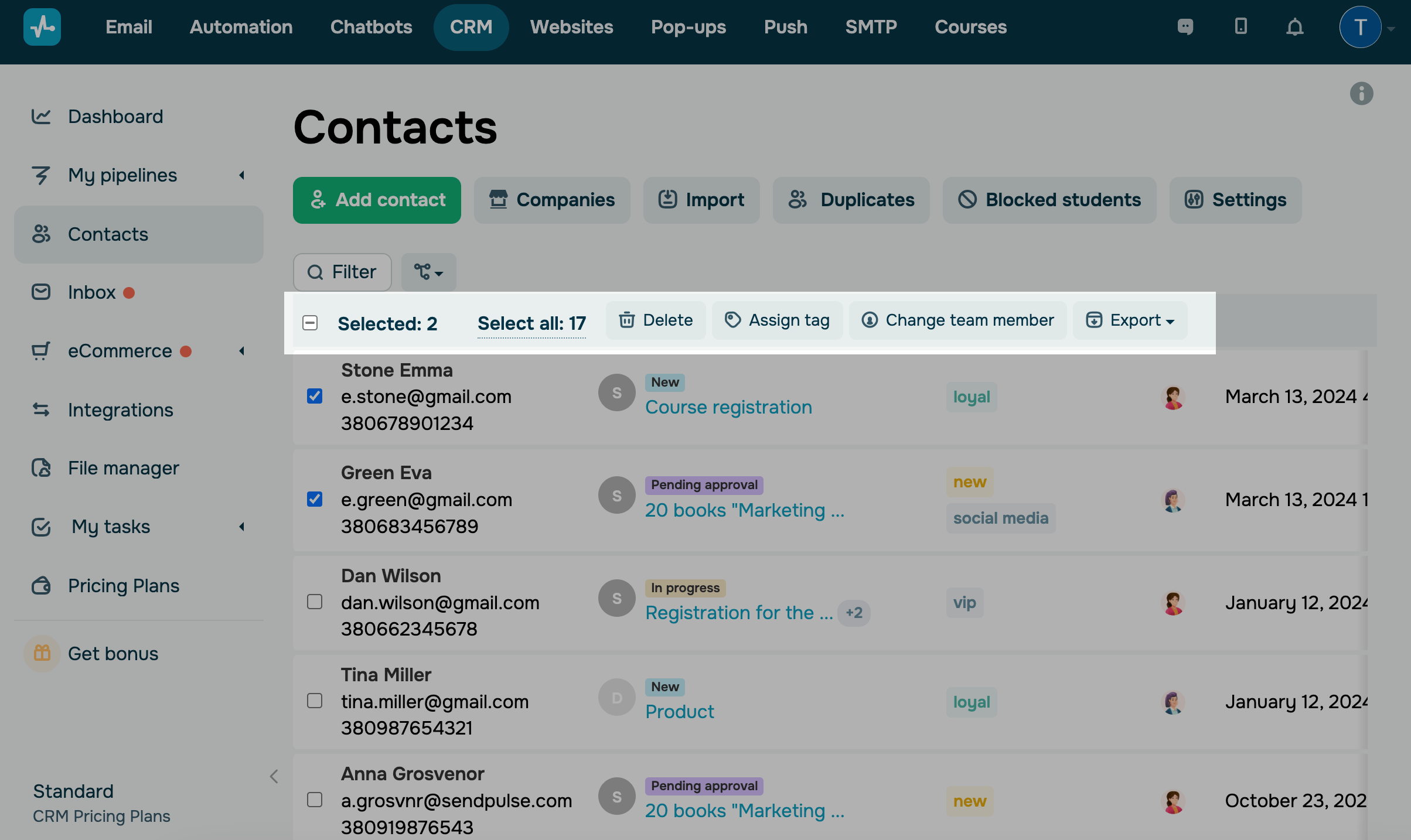Select Dan Wilson contact checkbox
The image size is (1411, 840).
click(x=315, y=602)
